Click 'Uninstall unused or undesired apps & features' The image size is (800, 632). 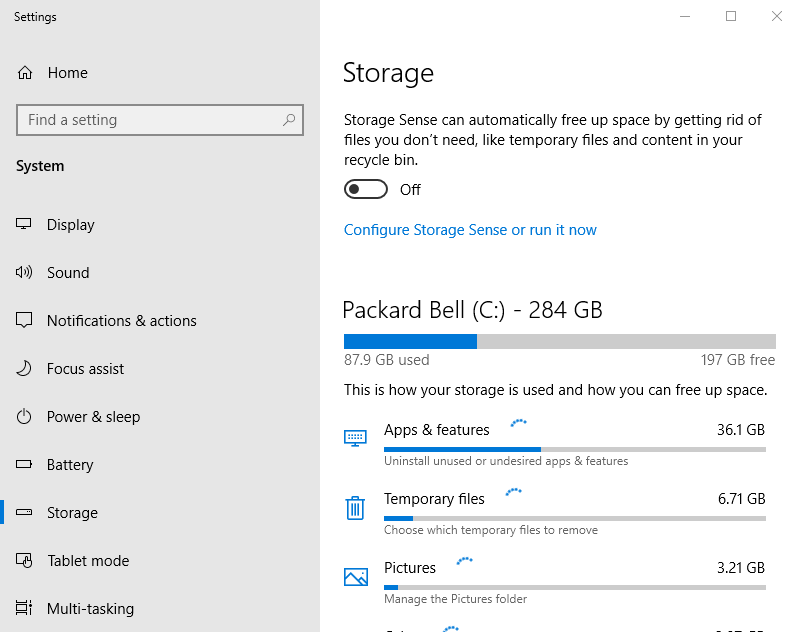pyautogui.click(x=506, y=461)
